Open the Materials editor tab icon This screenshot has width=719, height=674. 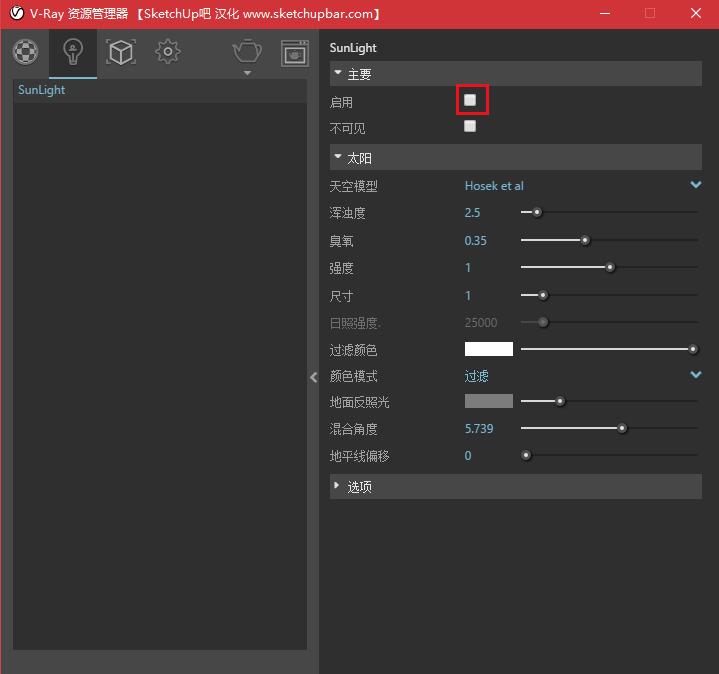[26, 52]
